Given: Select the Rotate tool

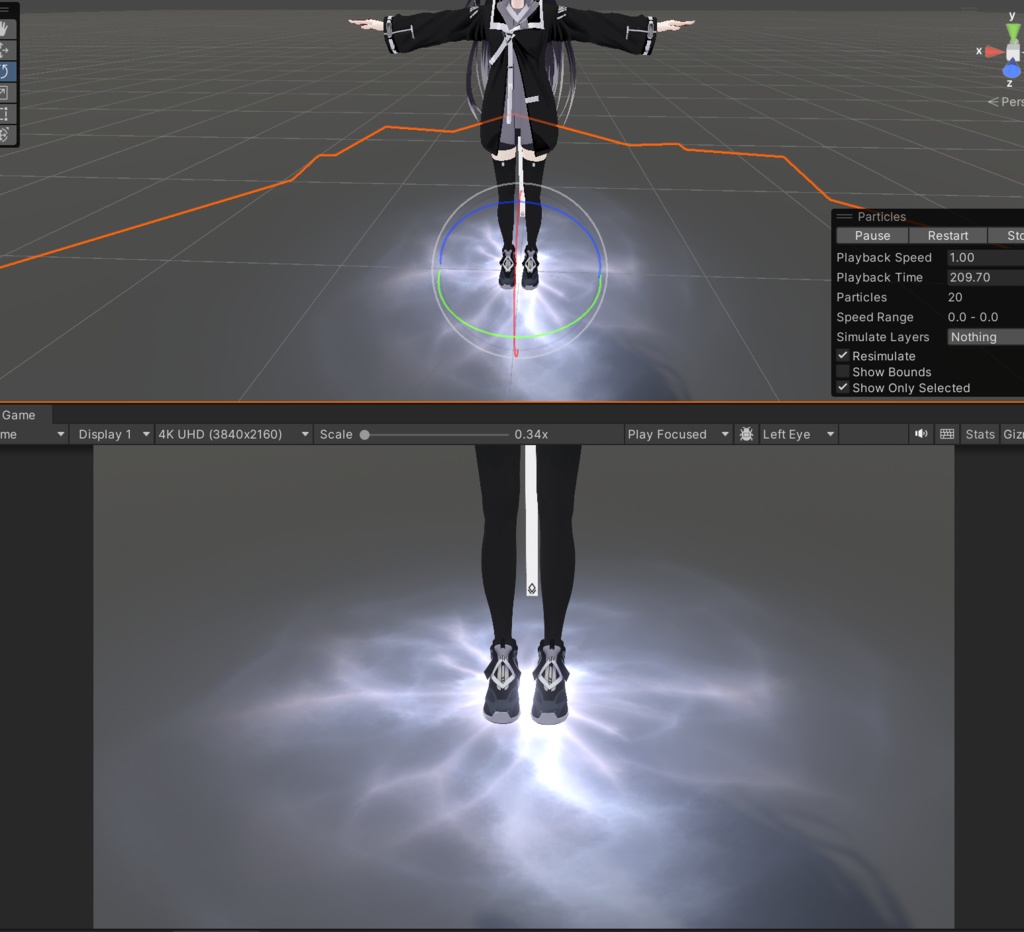Looking at the screenshot, I should (7, 70).
